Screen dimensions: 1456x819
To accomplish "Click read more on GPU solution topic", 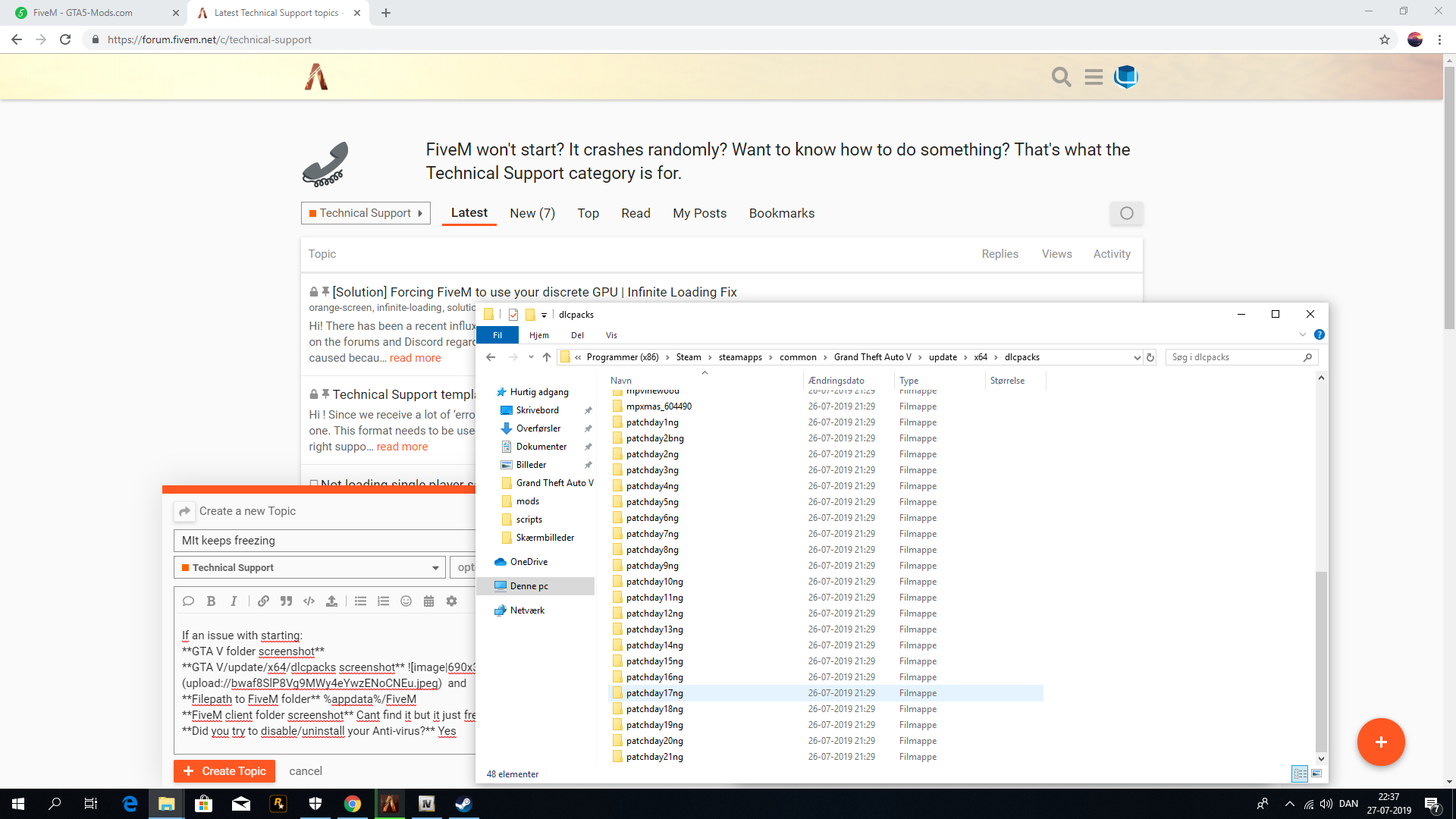I will click(415, 358).
